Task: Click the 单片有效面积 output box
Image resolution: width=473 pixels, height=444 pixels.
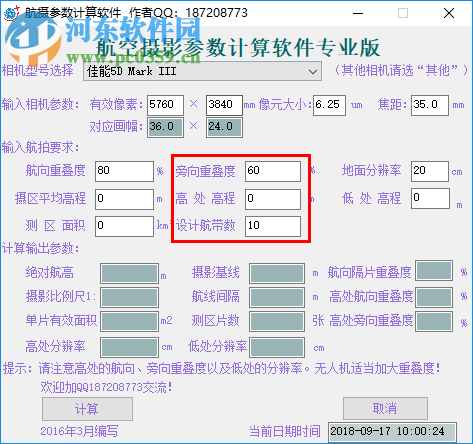Action: click(x=130, y=321)
